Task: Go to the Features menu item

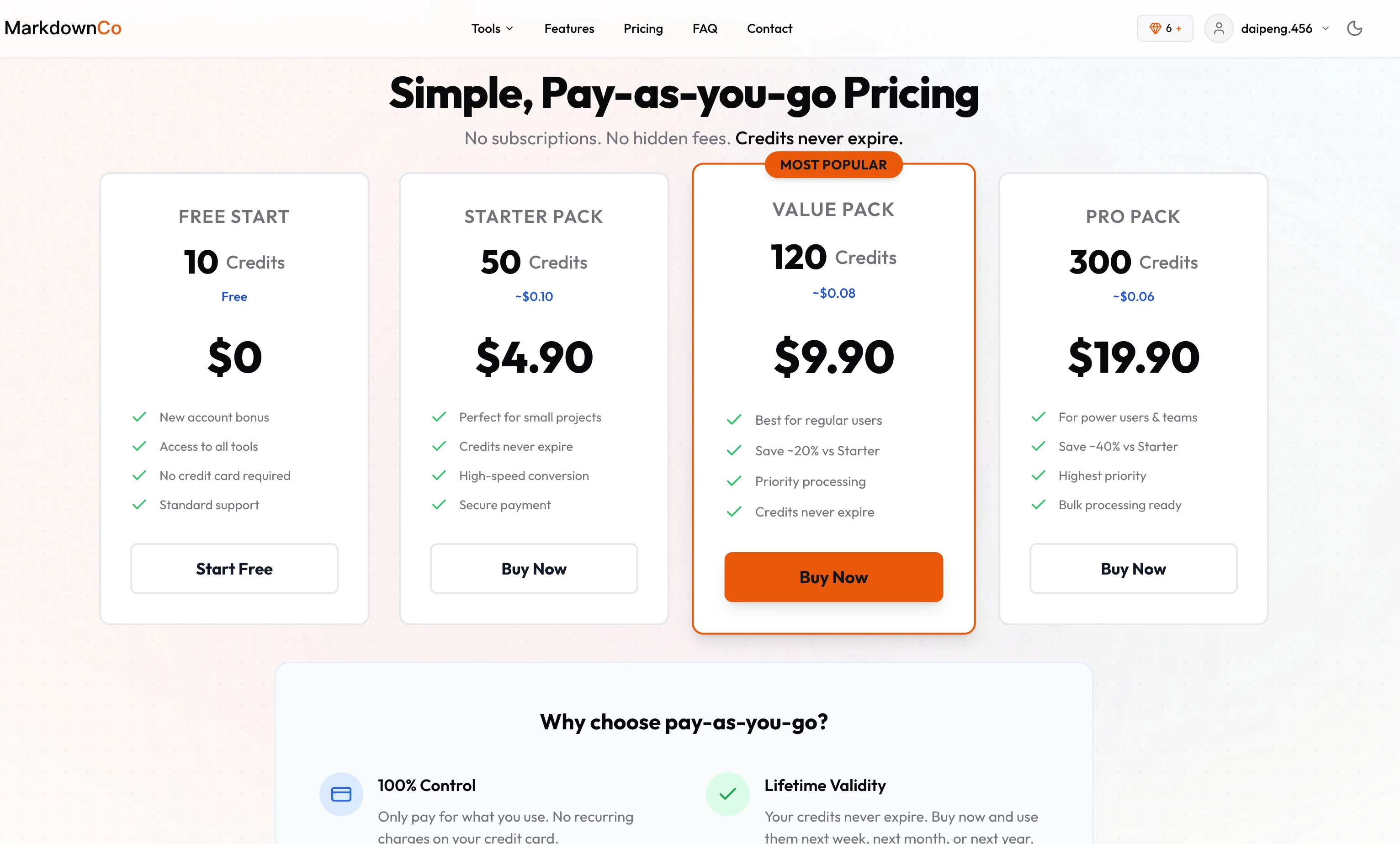Action: (569, 28)
